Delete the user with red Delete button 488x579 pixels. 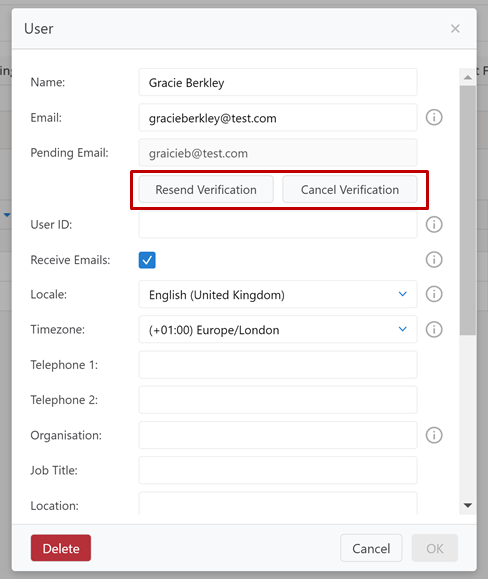61,548
